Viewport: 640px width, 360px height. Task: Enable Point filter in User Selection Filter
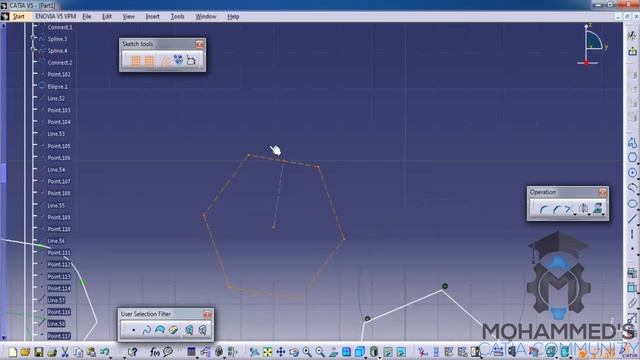pyautogui.click(x=133, y=330)
